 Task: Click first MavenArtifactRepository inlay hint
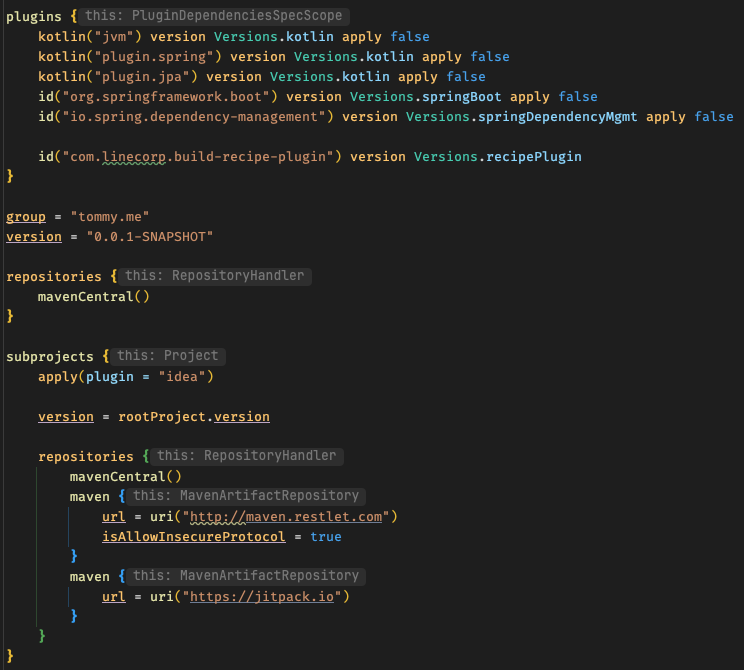click(246, 496)
